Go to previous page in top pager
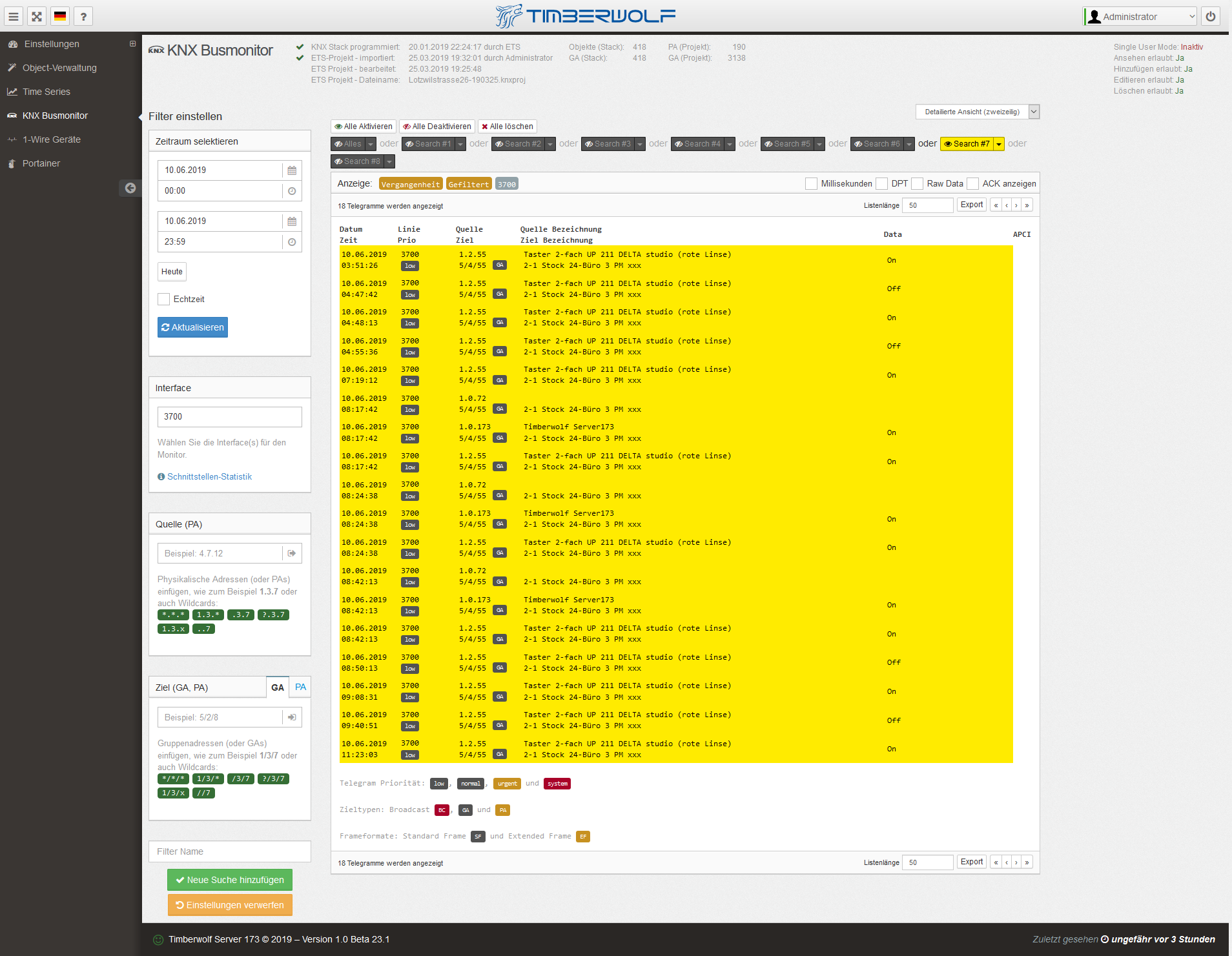 pos(1007,205)
